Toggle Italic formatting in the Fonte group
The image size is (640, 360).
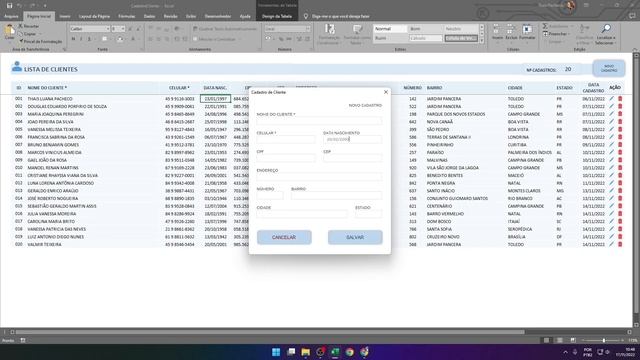81,39
